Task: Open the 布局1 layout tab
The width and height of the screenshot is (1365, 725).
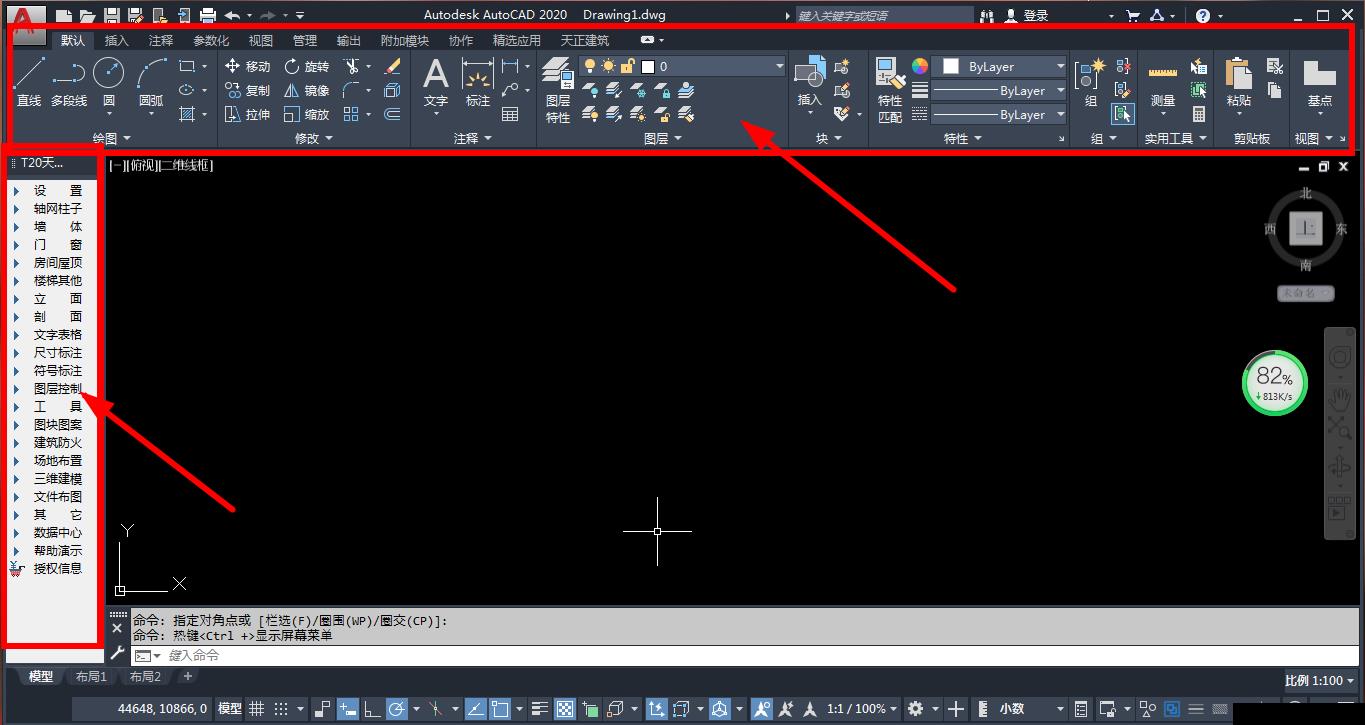Action: click(91, 677)
